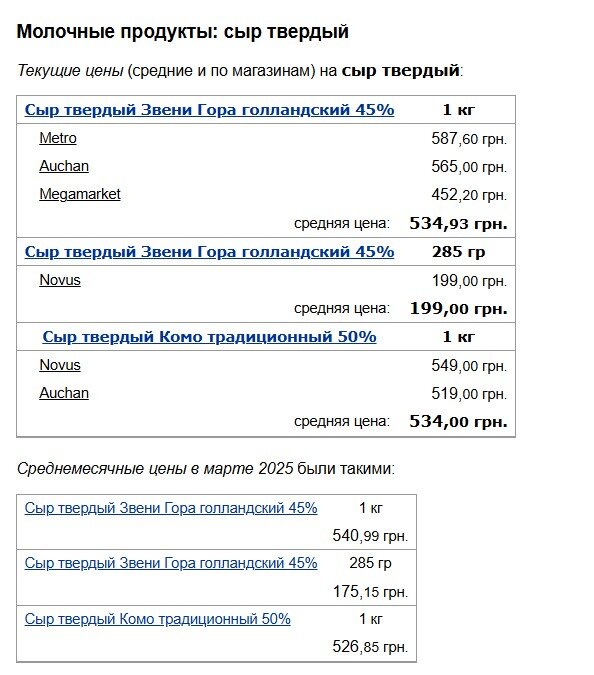Open March table Звени Гора 1 кг link
594x675 pixels.
coord(171,508)
